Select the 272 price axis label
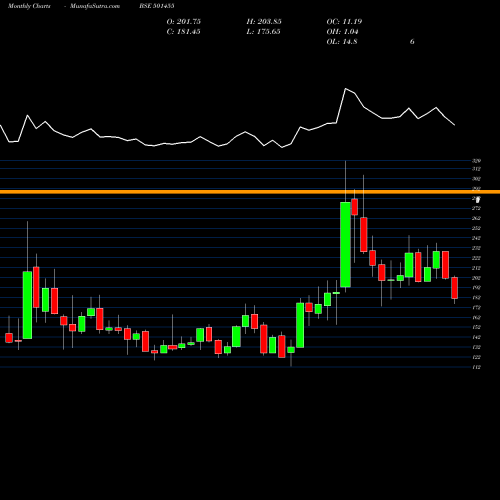 pos(476,208)
